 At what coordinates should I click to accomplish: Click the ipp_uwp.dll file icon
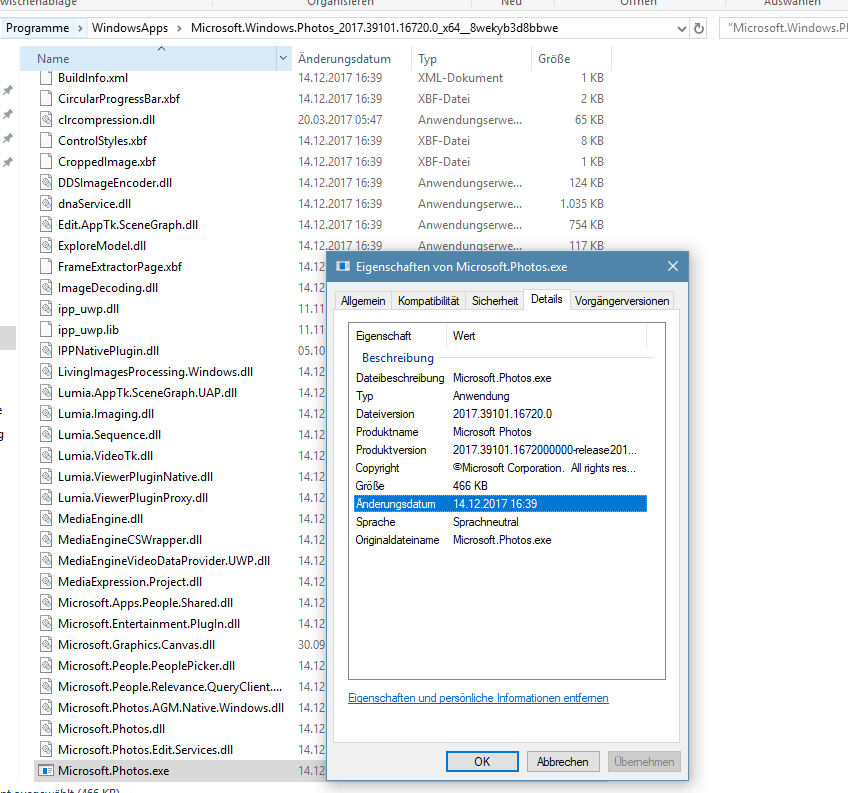click(x=47, y=309)
